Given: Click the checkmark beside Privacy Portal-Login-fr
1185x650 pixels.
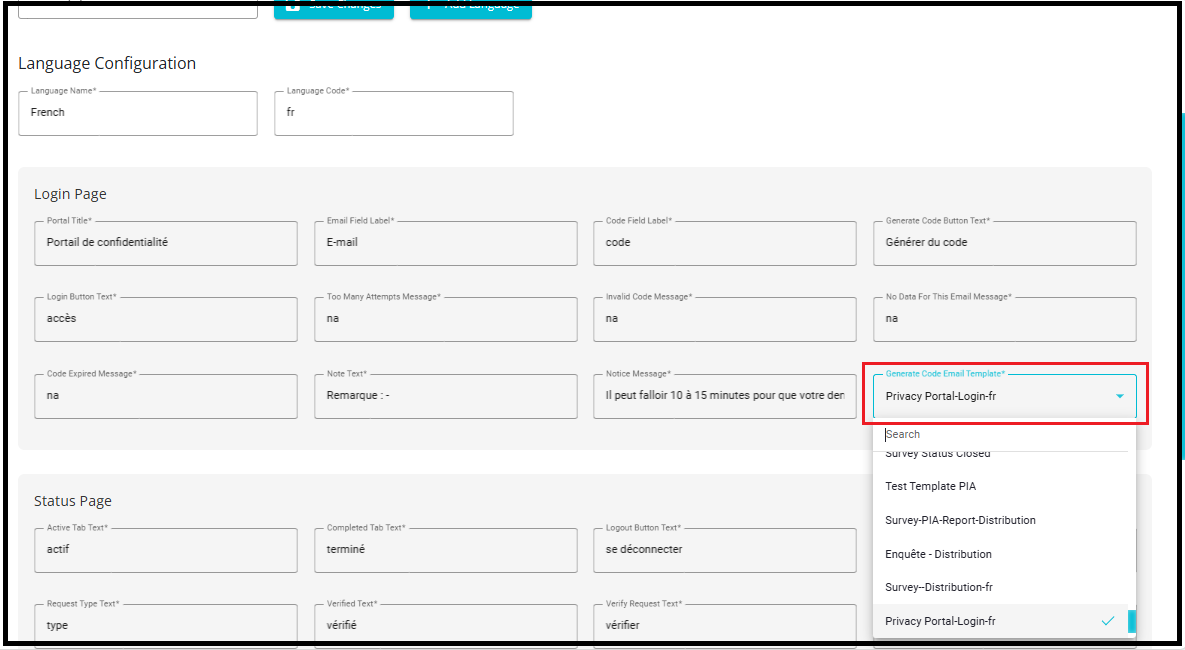Looking at the screenshot, I should (x=1107, y=621).
